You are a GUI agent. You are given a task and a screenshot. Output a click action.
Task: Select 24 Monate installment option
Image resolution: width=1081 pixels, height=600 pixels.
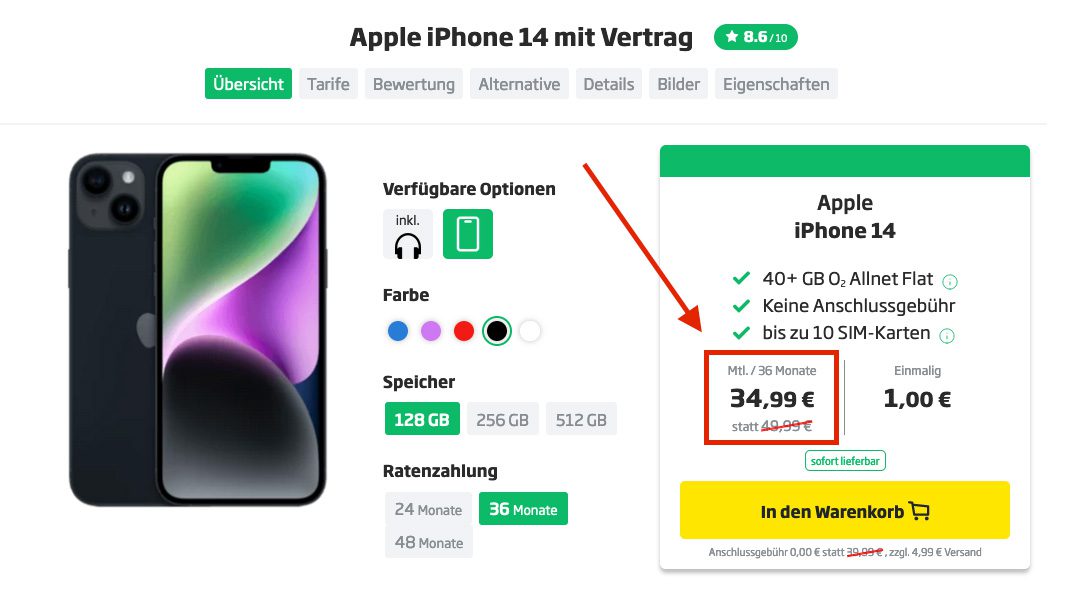click(428, 509)
